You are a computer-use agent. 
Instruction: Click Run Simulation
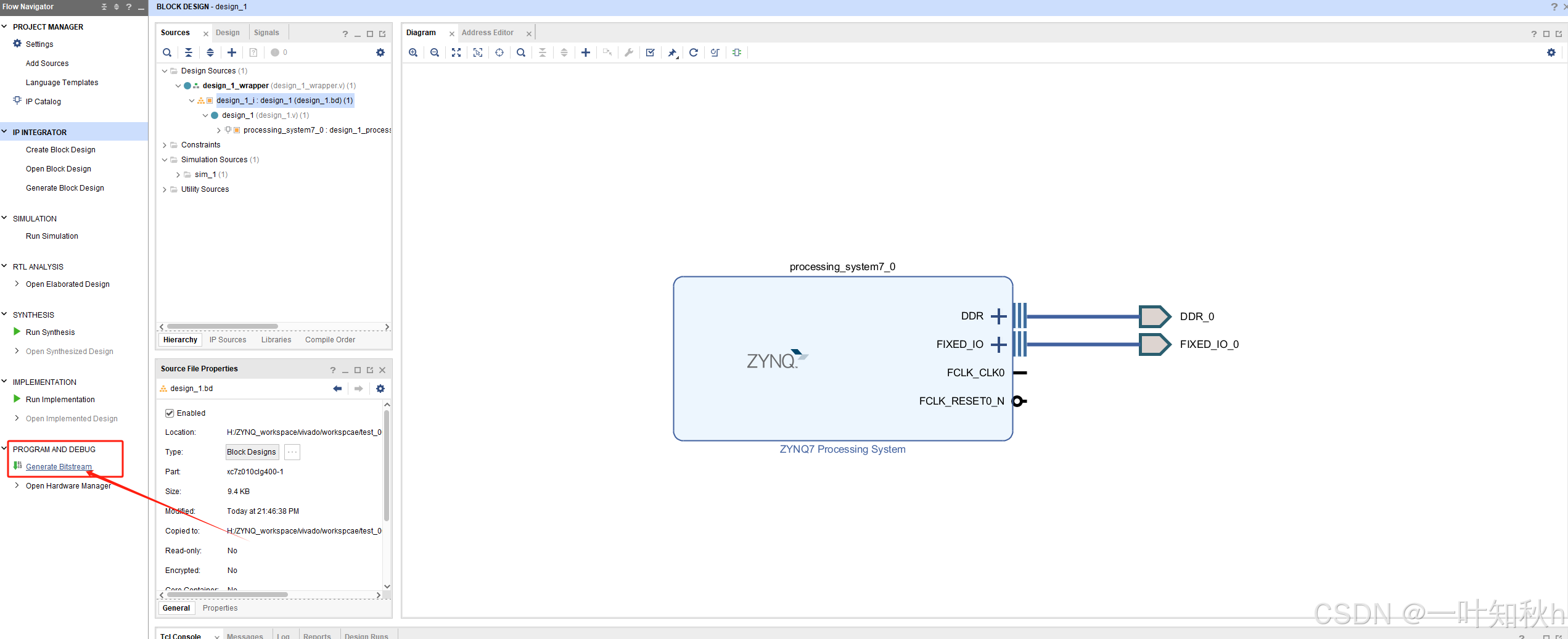52,236
